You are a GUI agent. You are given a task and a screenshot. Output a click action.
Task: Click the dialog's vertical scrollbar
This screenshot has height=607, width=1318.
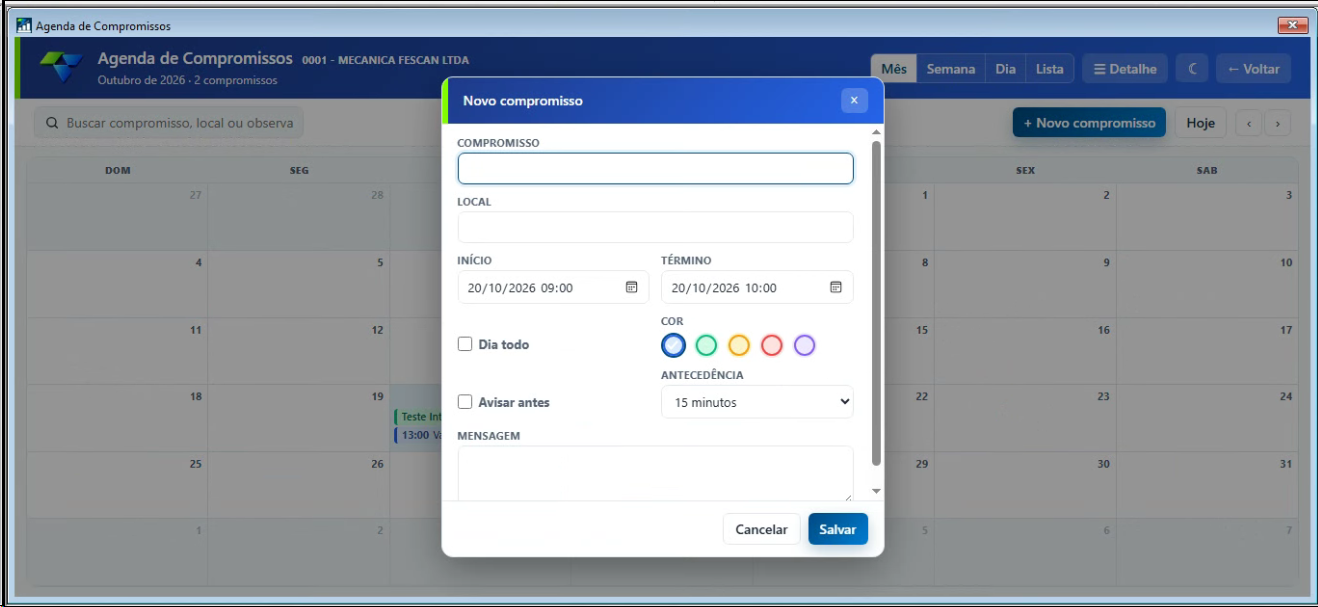[x=877, y=303]
